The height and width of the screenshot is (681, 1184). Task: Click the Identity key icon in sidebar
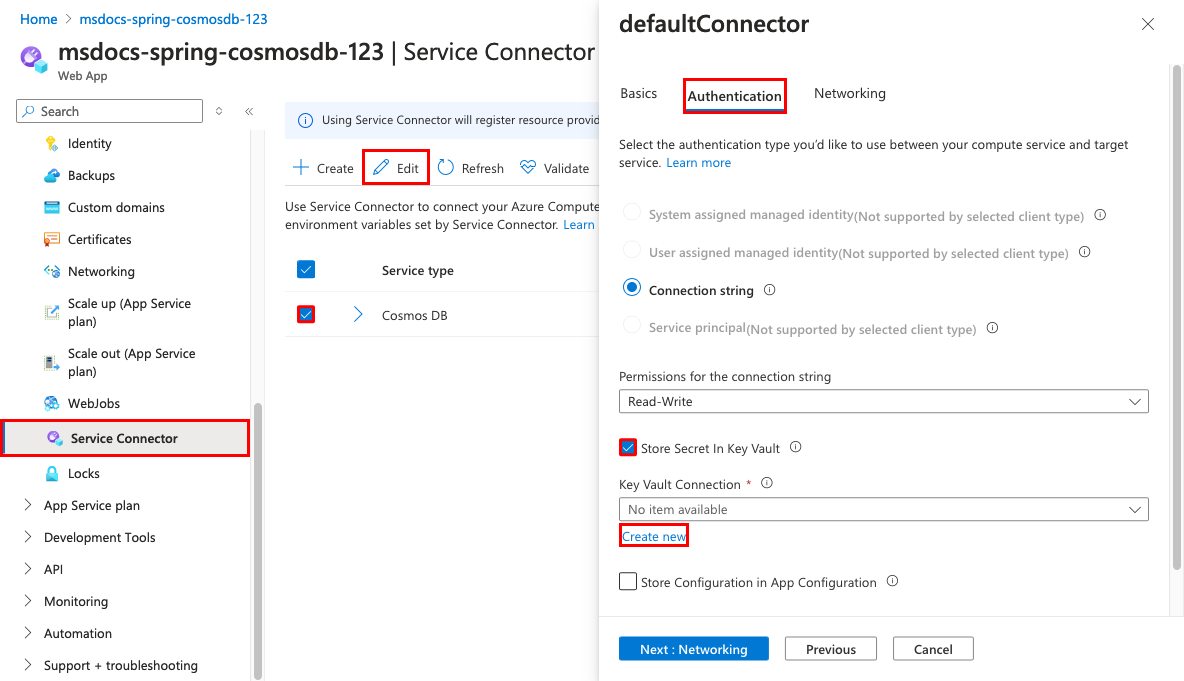tap(52, 144)
